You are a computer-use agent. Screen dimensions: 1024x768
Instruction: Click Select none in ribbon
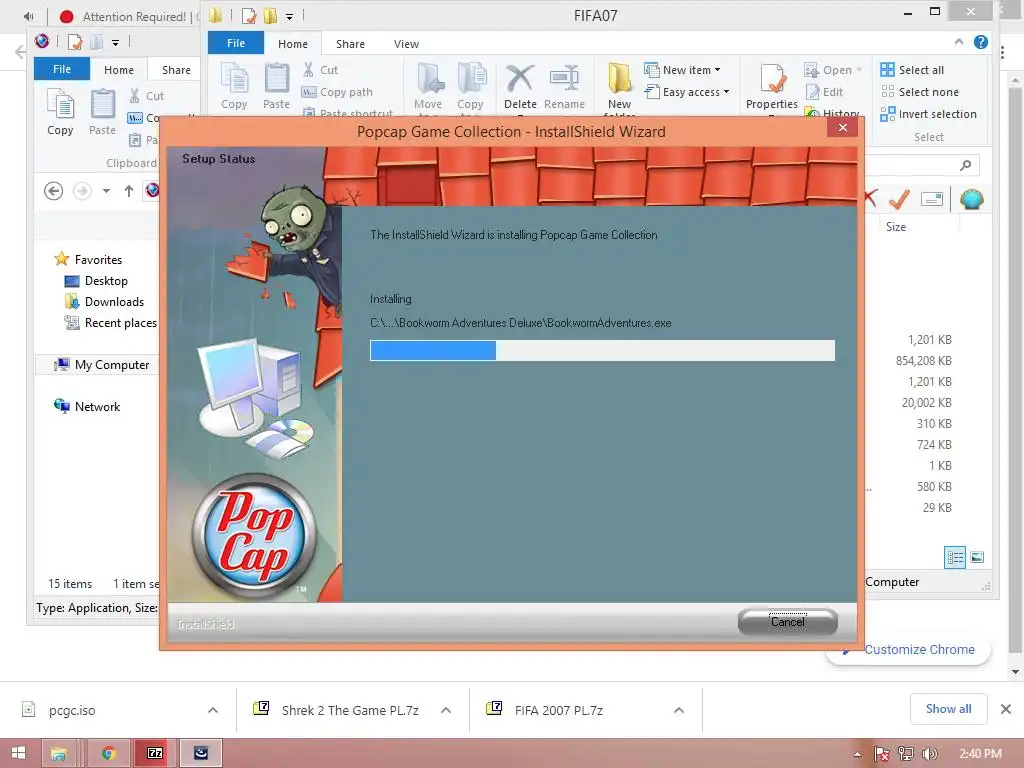click(x=920, y=92)
